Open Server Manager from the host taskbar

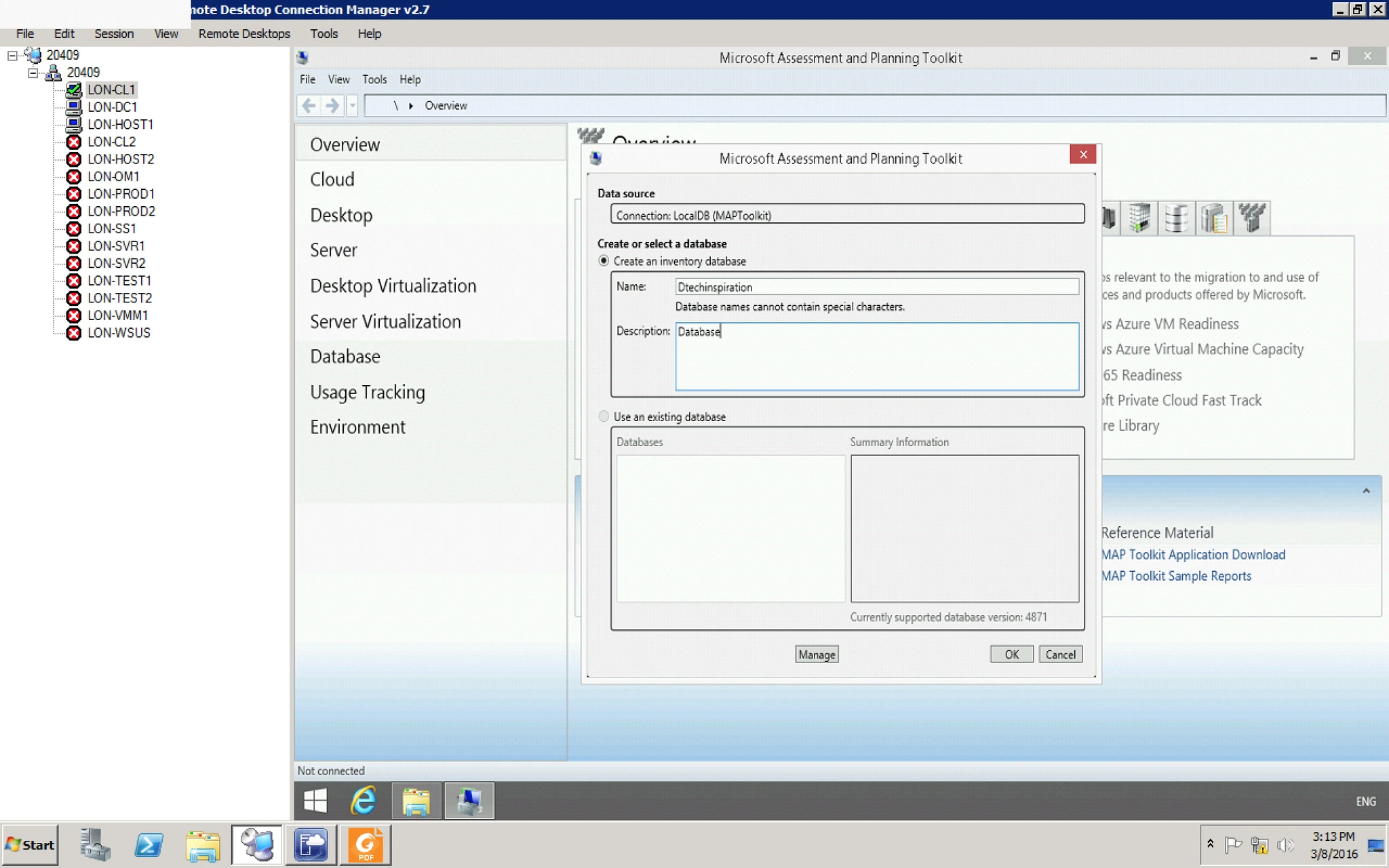[x=95, y=845]
